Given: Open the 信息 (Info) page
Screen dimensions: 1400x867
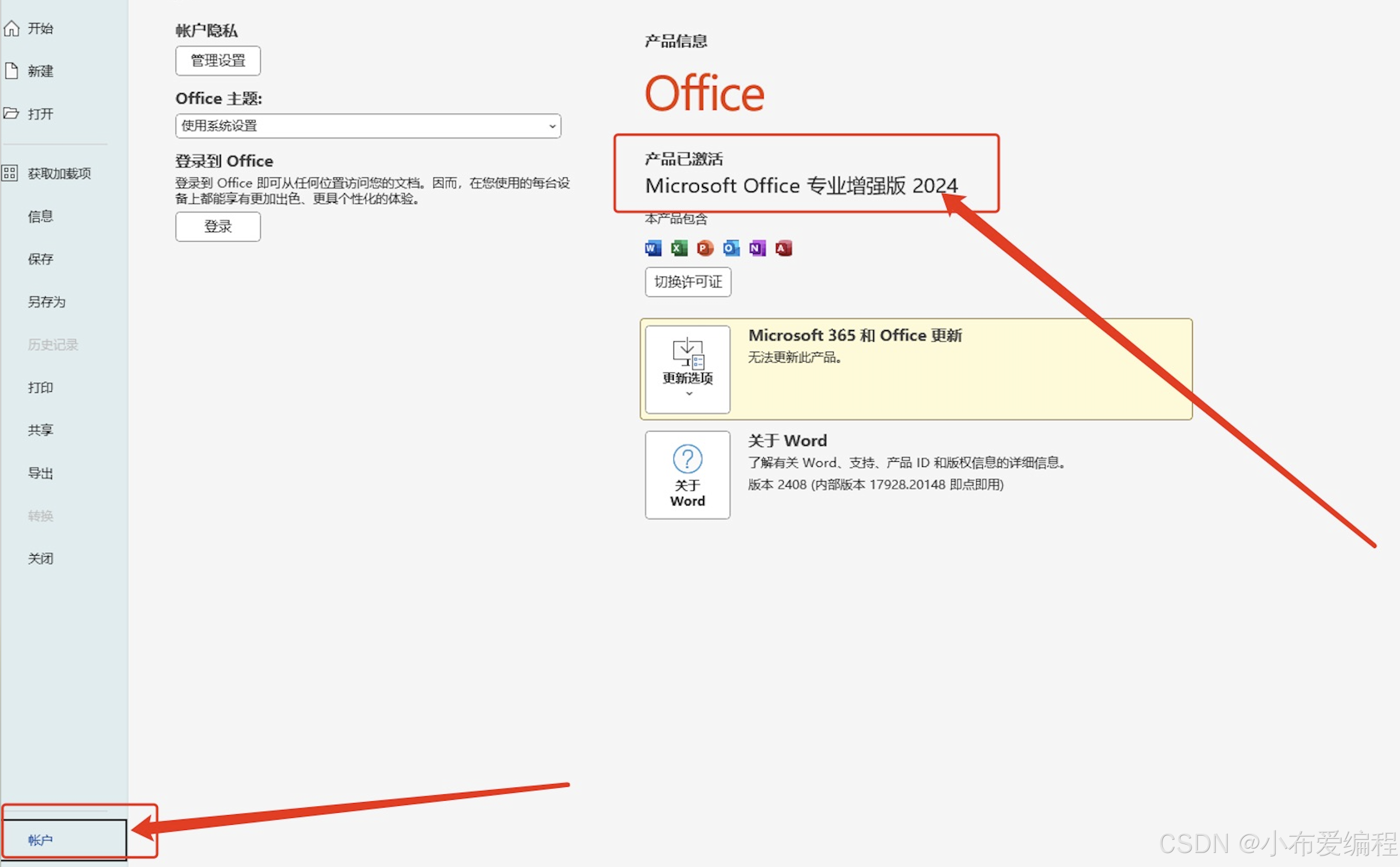Looking at the screenshot, I should click(x=41, y=216).
